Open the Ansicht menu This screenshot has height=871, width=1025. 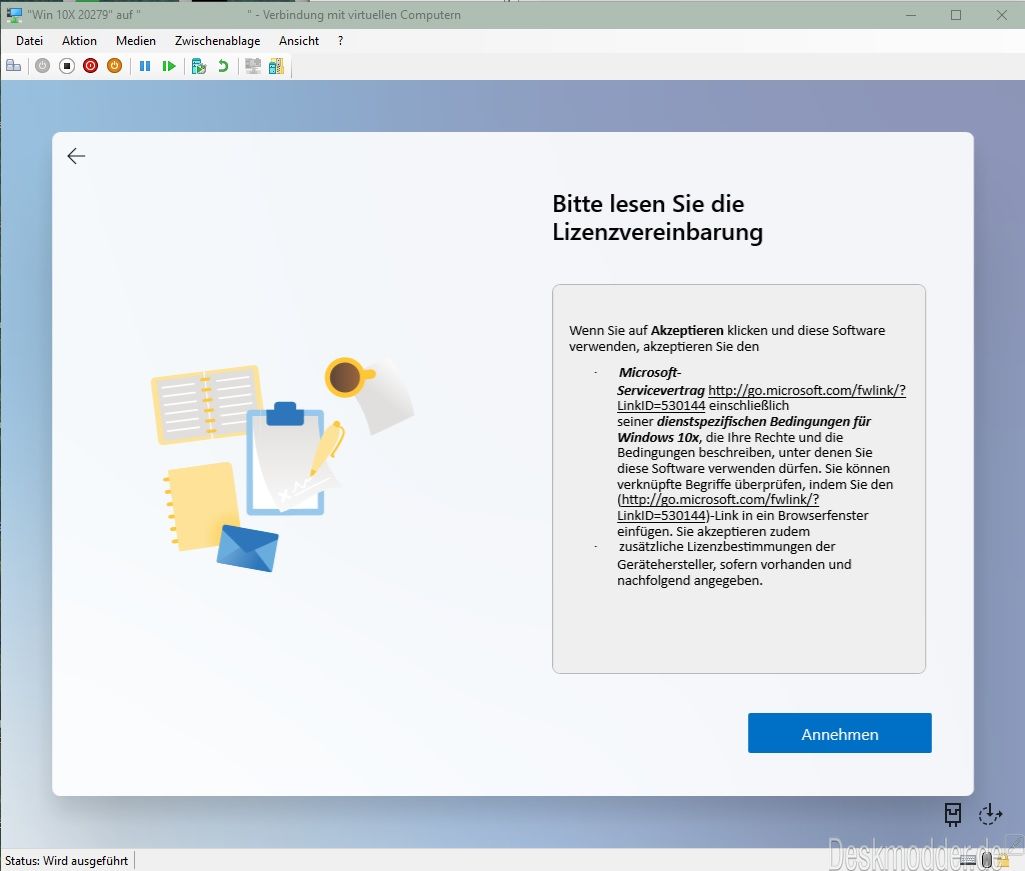coord(299,41)
